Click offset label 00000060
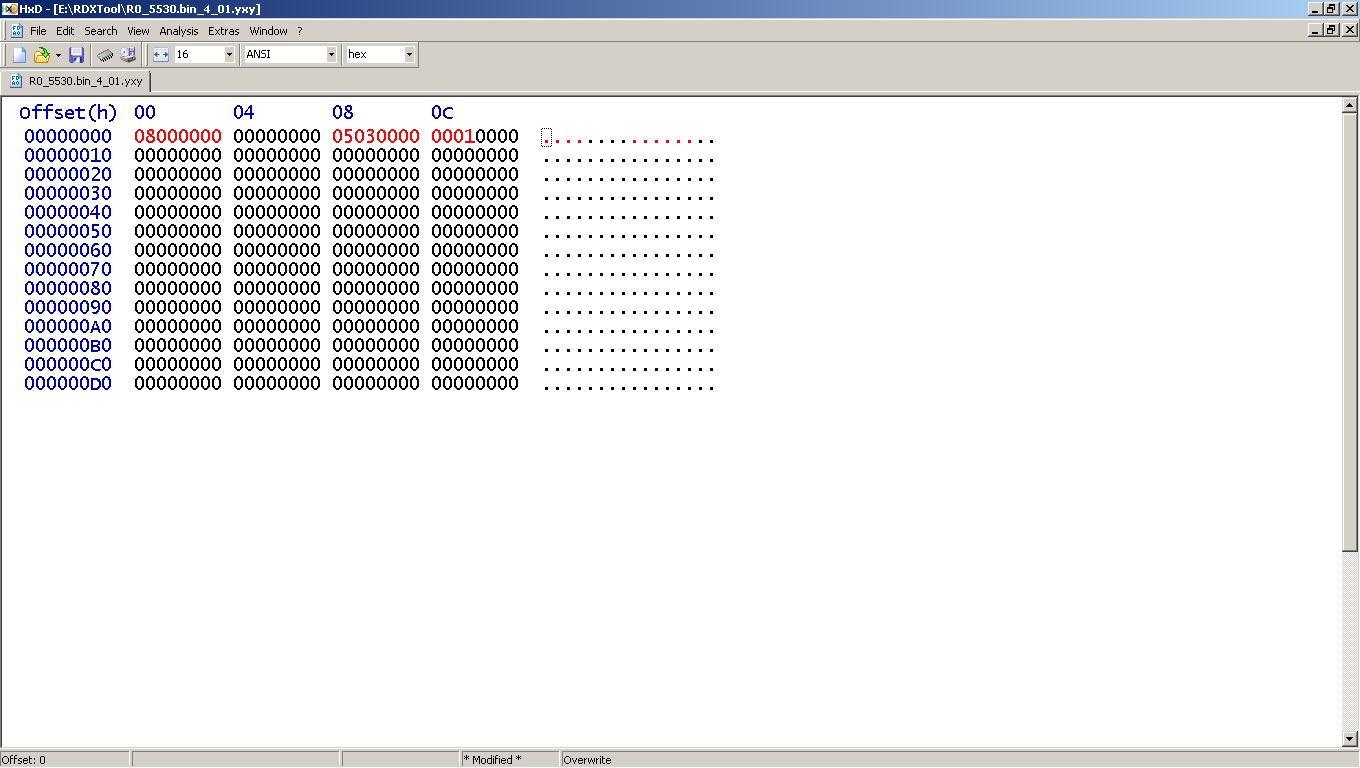Image resolution: width=1360 pixels, height=768 pixels. pos(68,250)
